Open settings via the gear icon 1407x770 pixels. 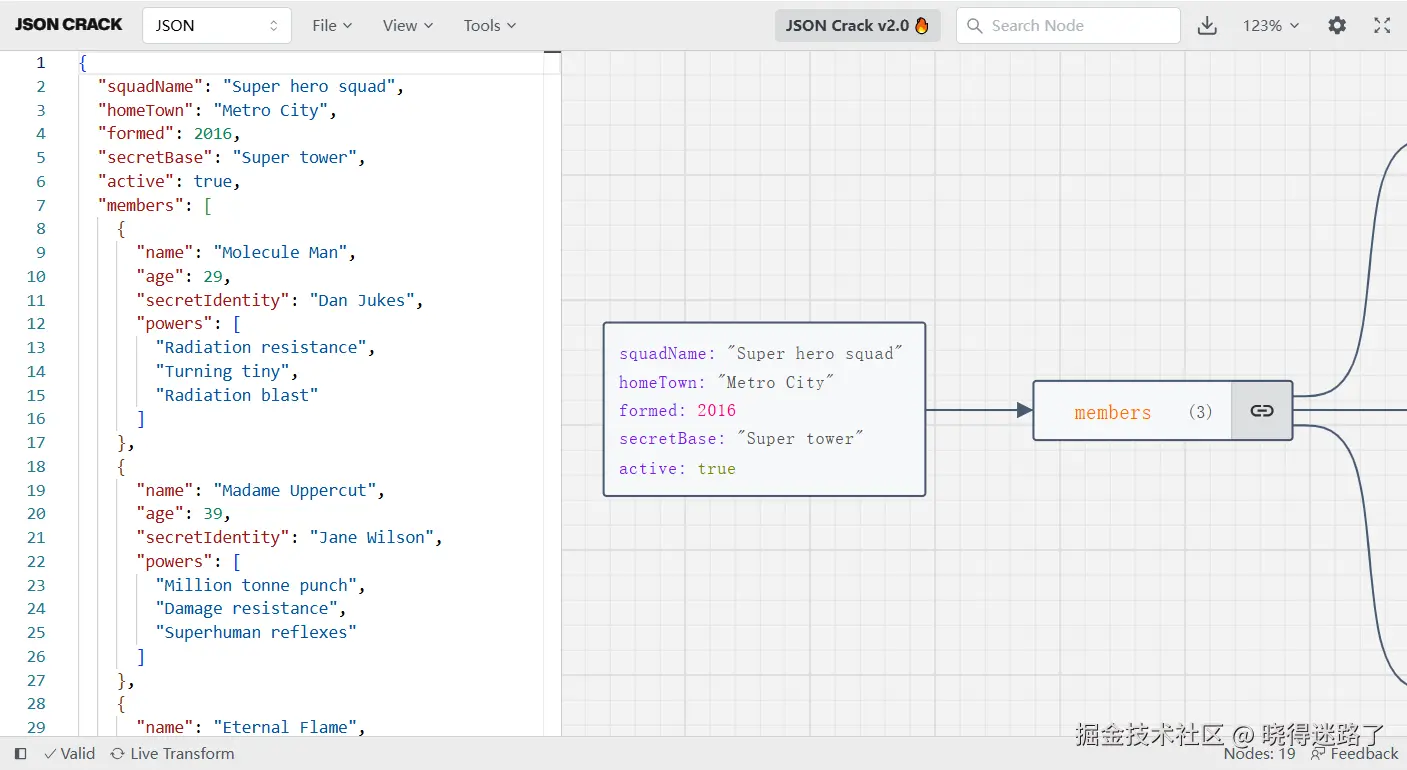coord(1337,26)
